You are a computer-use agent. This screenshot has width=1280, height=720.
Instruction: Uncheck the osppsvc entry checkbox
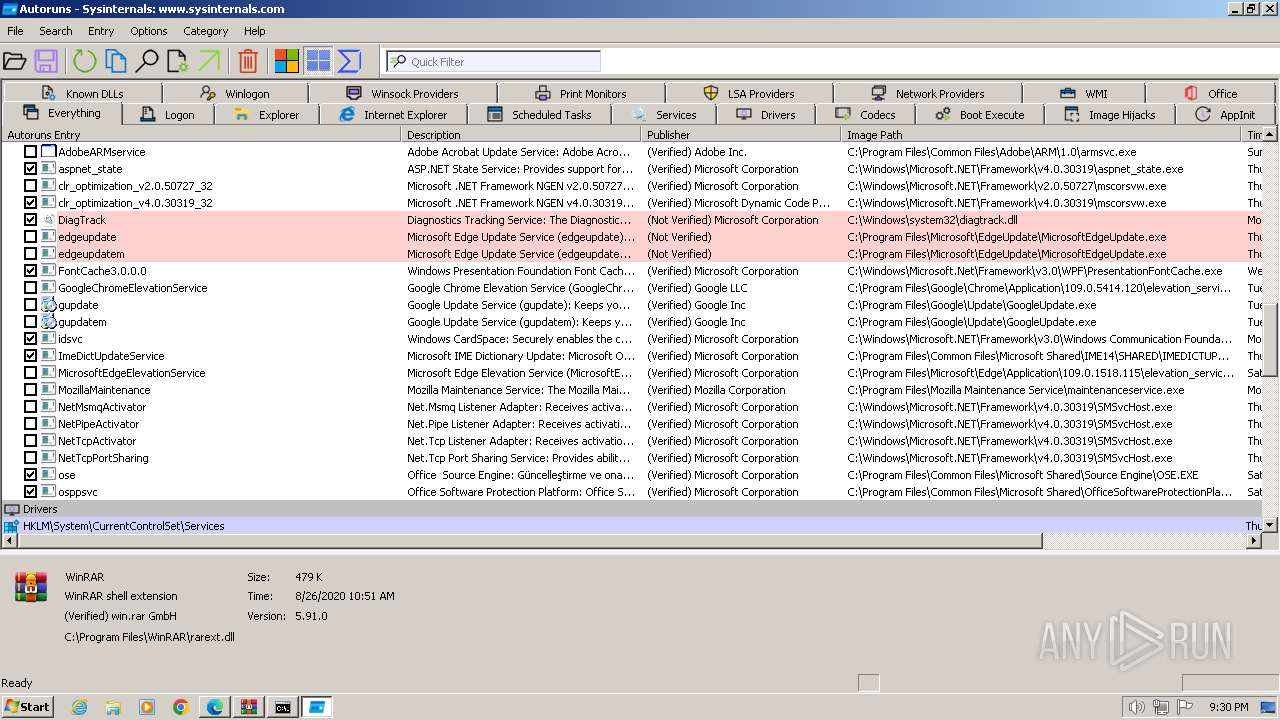click(30, 492)
